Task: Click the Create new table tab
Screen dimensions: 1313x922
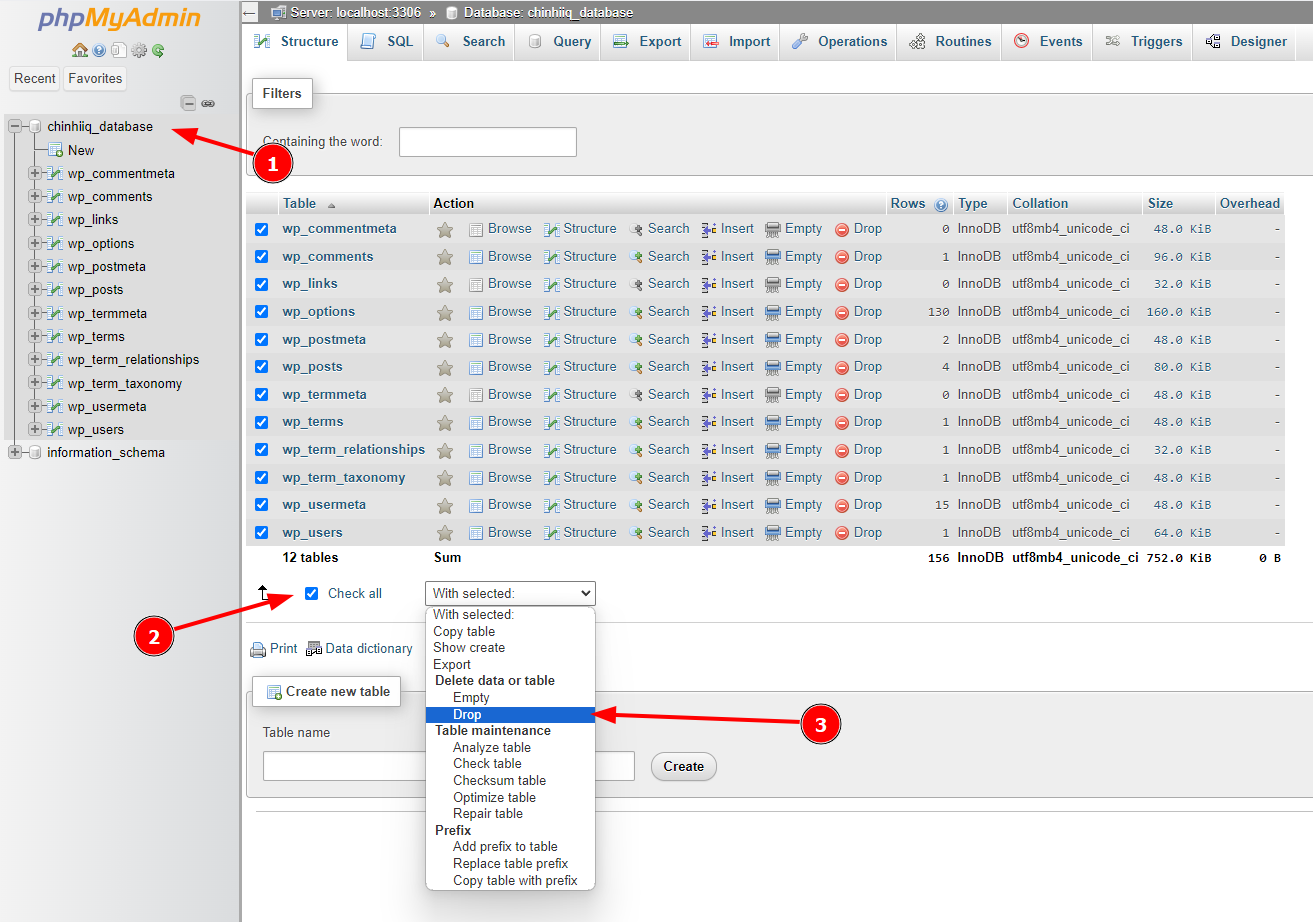Action: tap(327, 692)
